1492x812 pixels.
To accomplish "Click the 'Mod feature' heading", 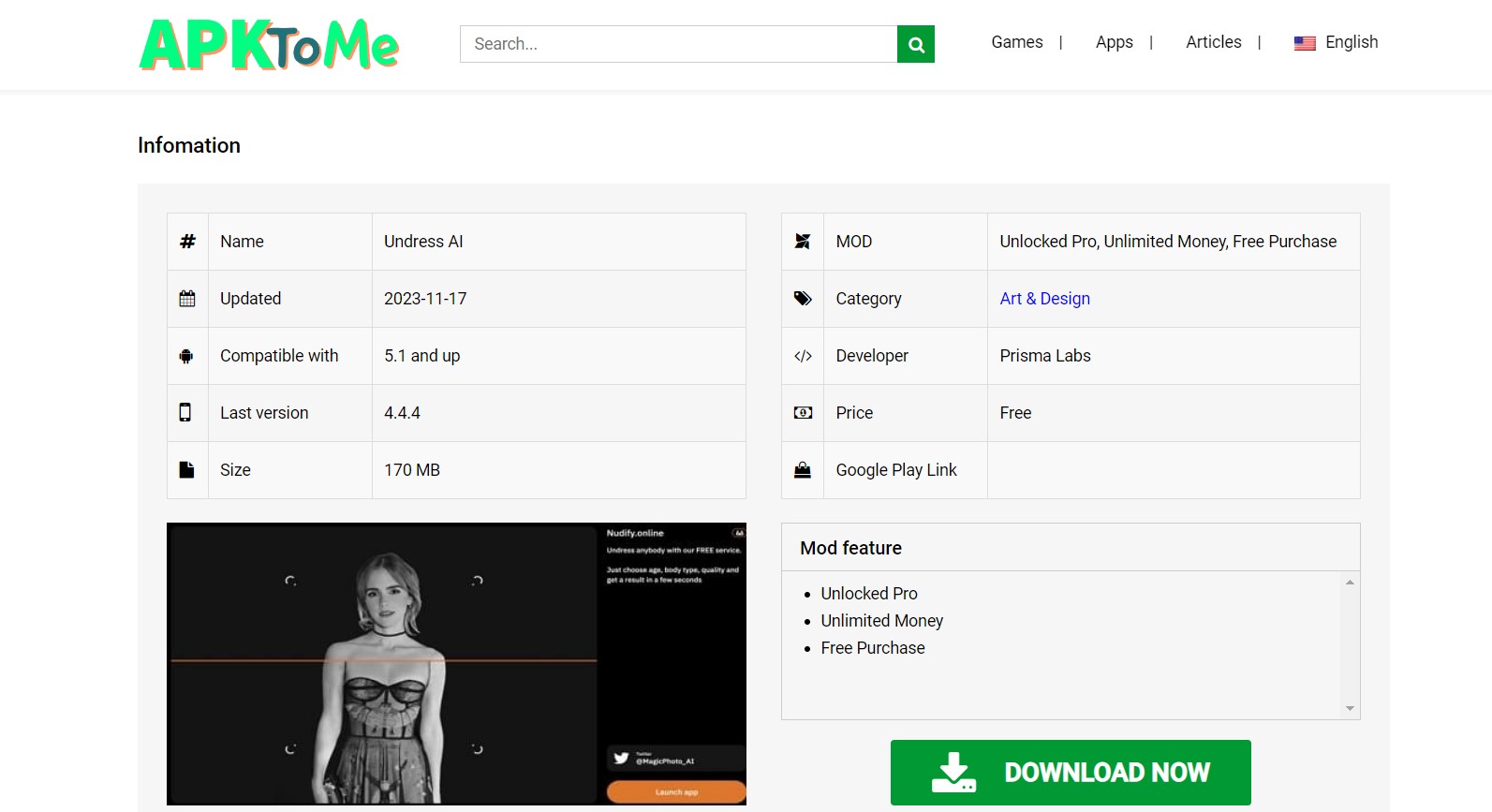I will [851, 548].
